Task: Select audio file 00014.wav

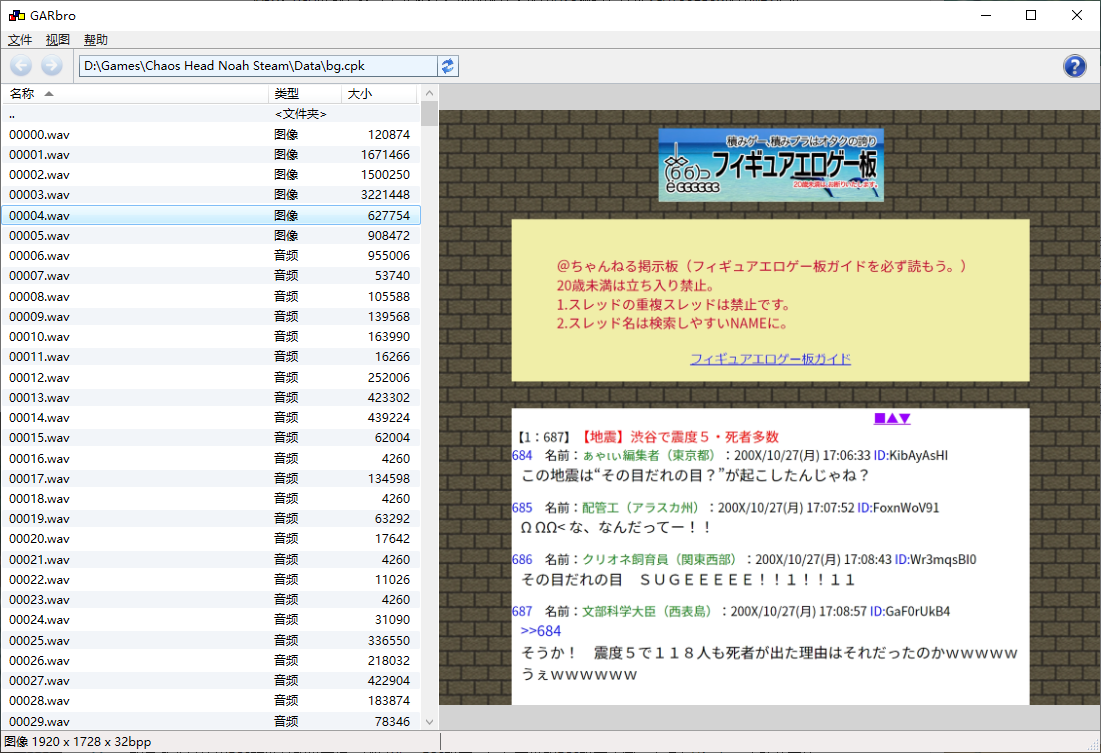Action: pos(211,417)
